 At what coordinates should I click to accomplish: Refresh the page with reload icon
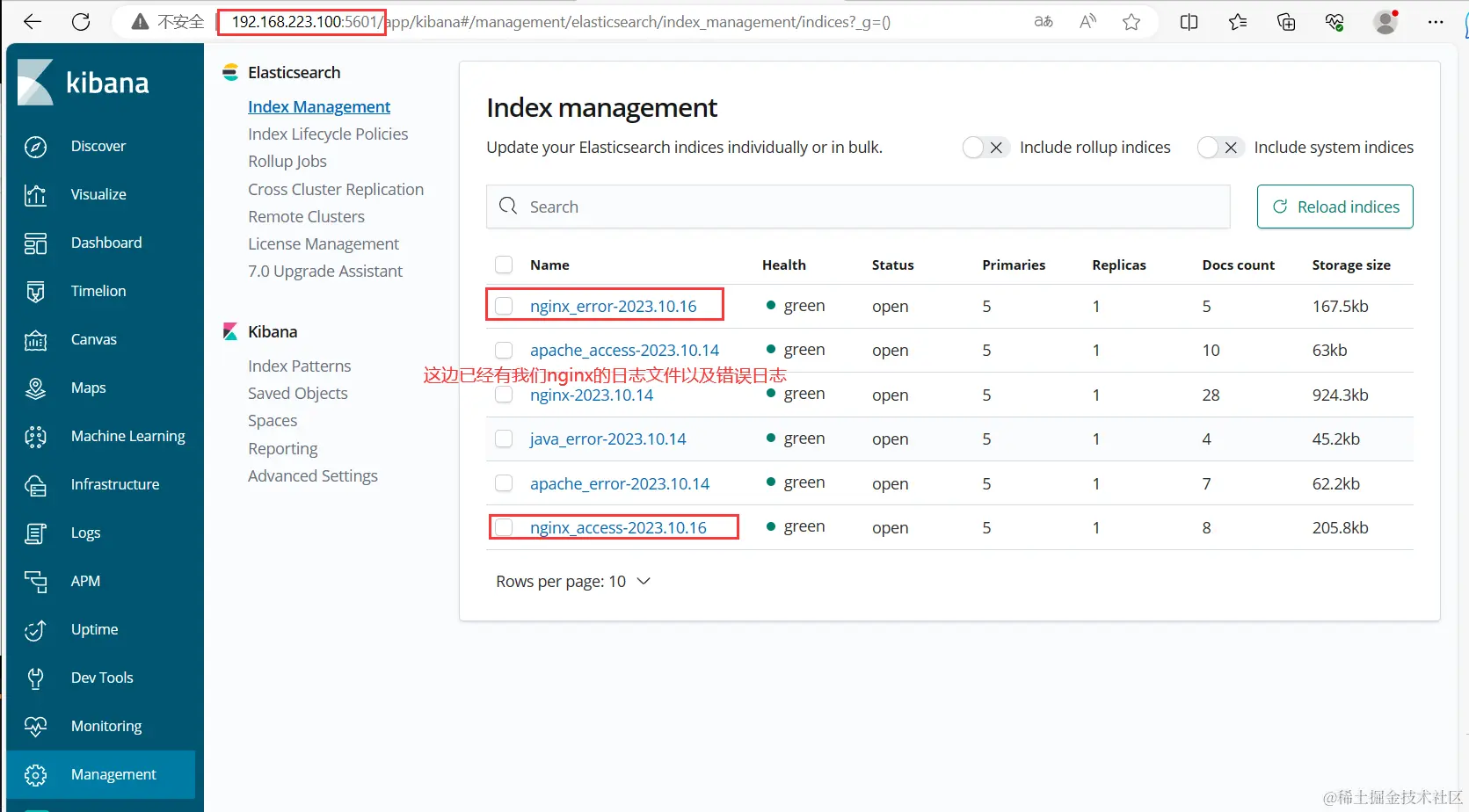(81, 22)
